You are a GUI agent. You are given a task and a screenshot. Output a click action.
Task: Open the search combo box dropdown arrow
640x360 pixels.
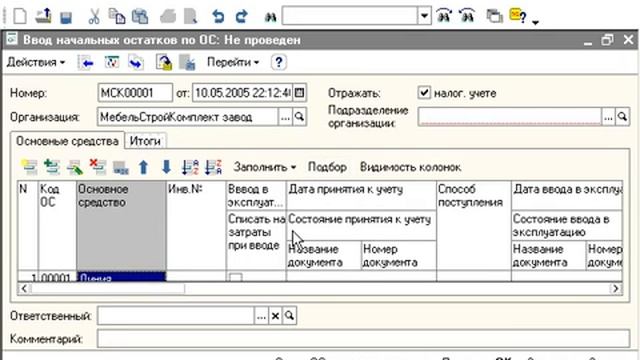click(x=424, y=16)
